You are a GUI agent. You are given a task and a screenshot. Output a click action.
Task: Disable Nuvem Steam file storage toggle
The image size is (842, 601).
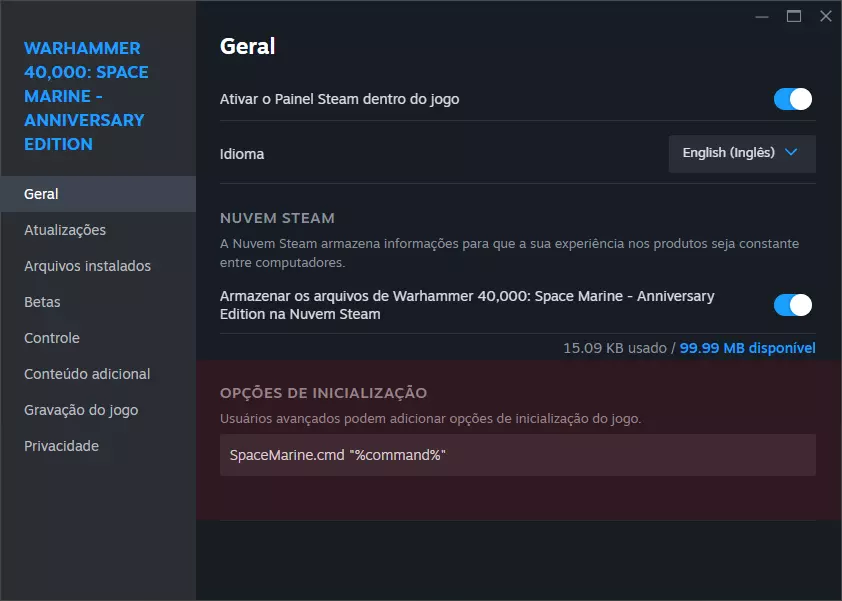pyautogui.click(x=792, y=305)
